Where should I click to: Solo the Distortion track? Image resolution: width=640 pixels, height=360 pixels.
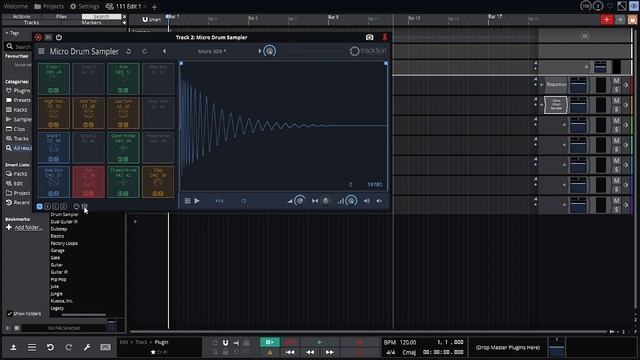pos(616,89)
